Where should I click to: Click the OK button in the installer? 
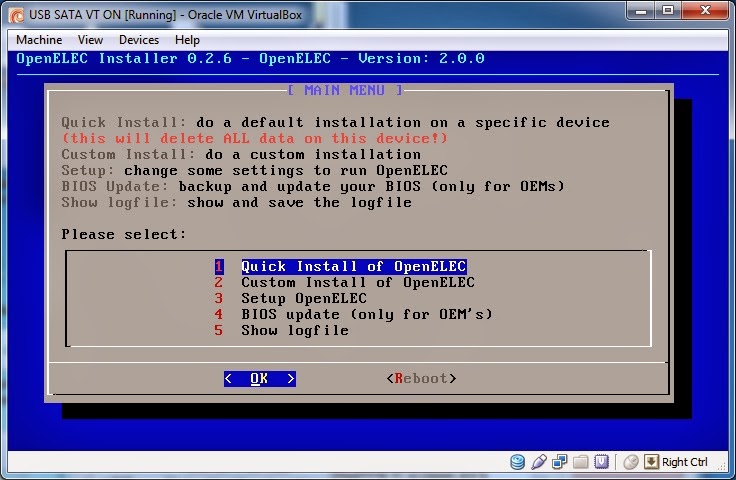pyautogui.click(x=260, y=379)
